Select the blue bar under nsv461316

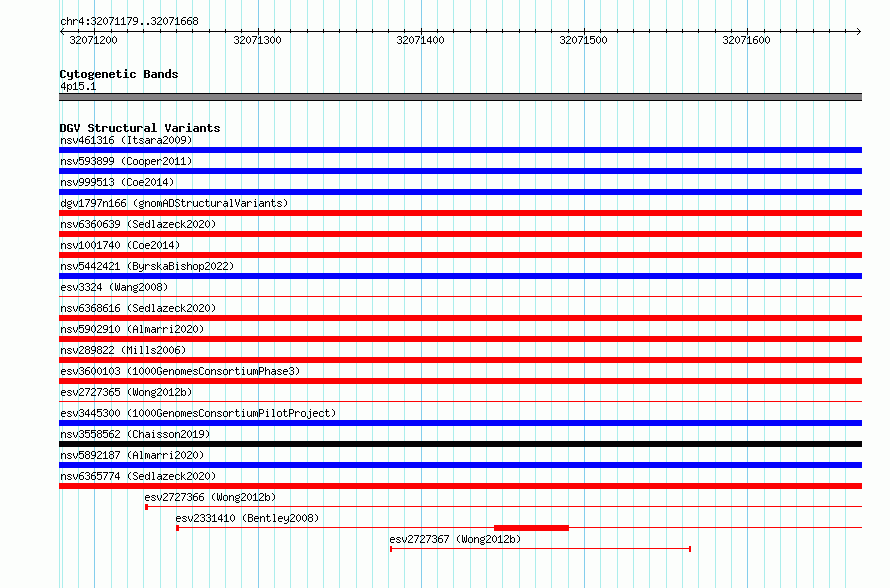pos(460,150)
